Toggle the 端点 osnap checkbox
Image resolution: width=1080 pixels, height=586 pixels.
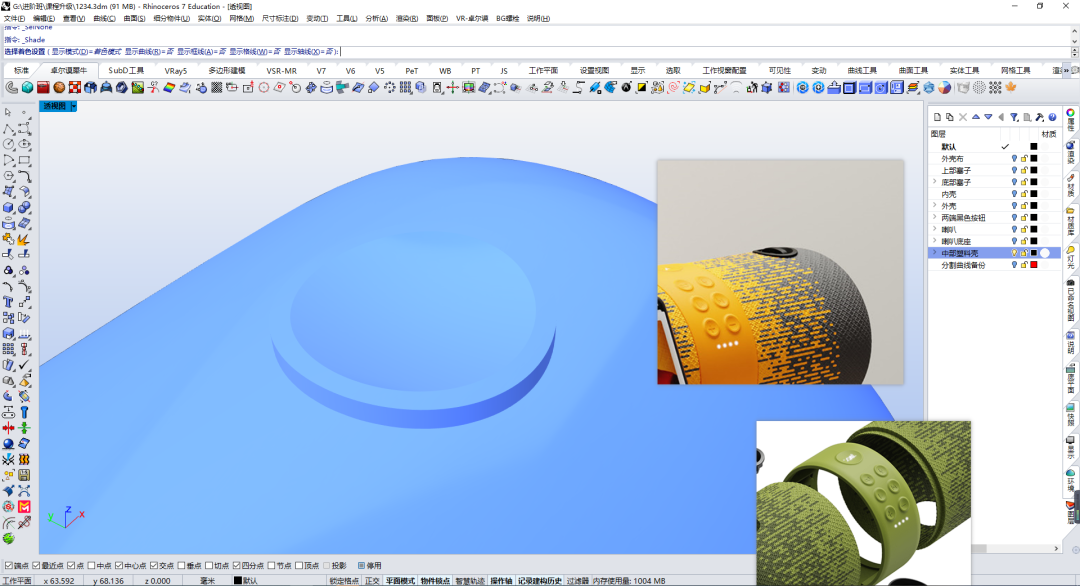tap(9, 565)
